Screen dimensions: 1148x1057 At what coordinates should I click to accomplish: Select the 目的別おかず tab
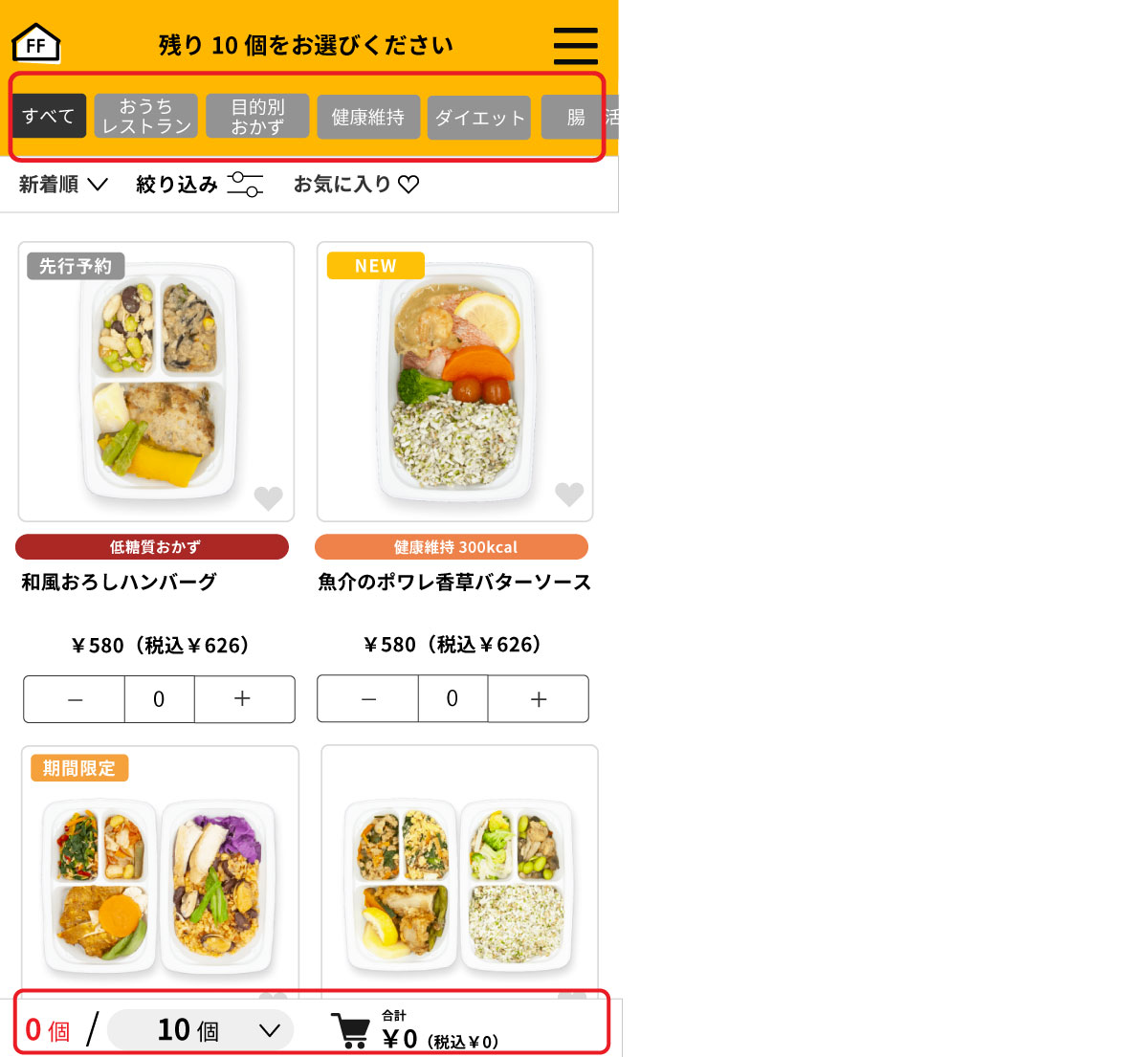tap(257, 116)
